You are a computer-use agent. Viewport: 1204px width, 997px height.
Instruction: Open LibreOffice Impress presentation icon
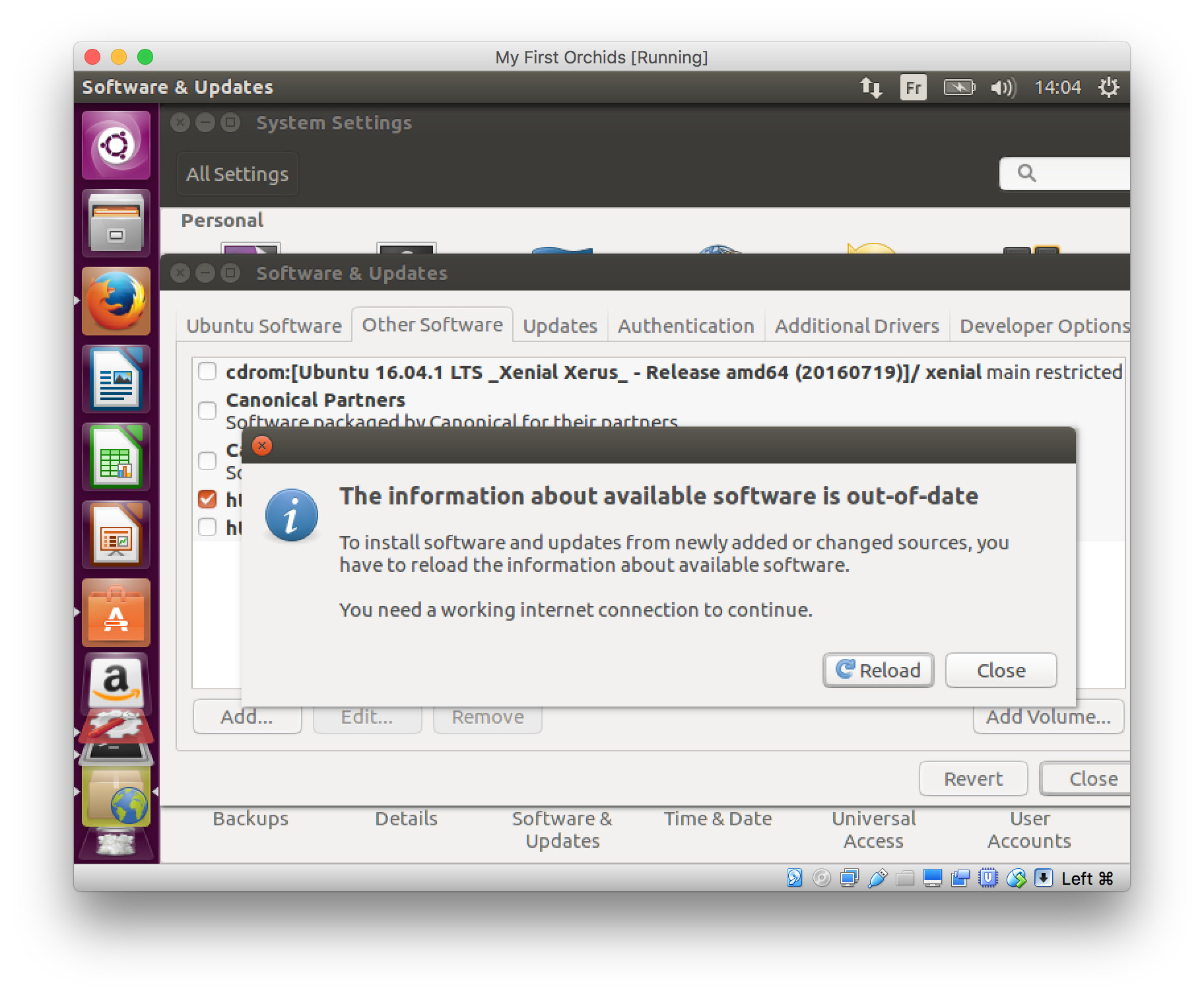116,535
